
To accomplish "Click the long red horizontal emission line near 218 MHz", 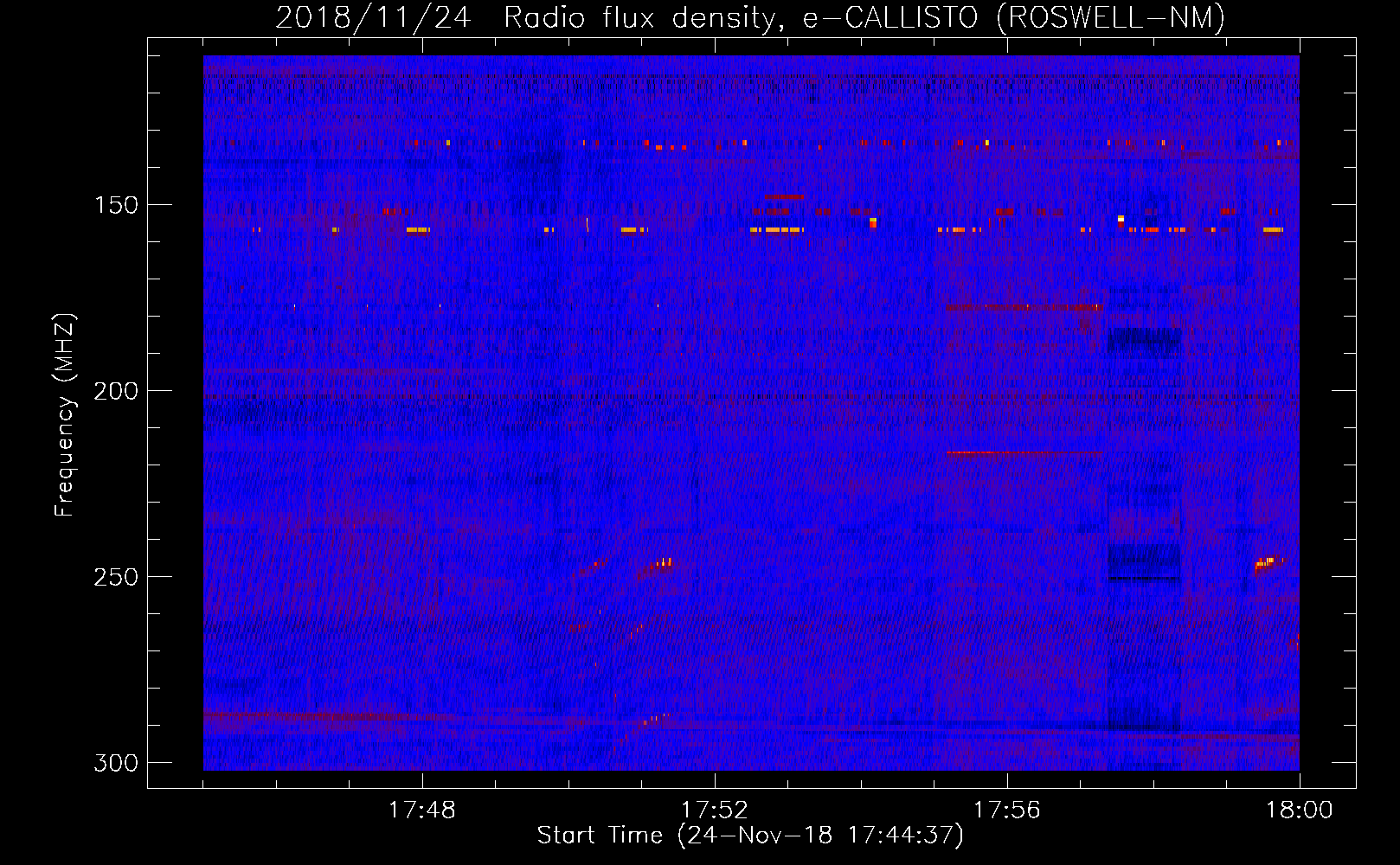I will [x=1026, y=452].
